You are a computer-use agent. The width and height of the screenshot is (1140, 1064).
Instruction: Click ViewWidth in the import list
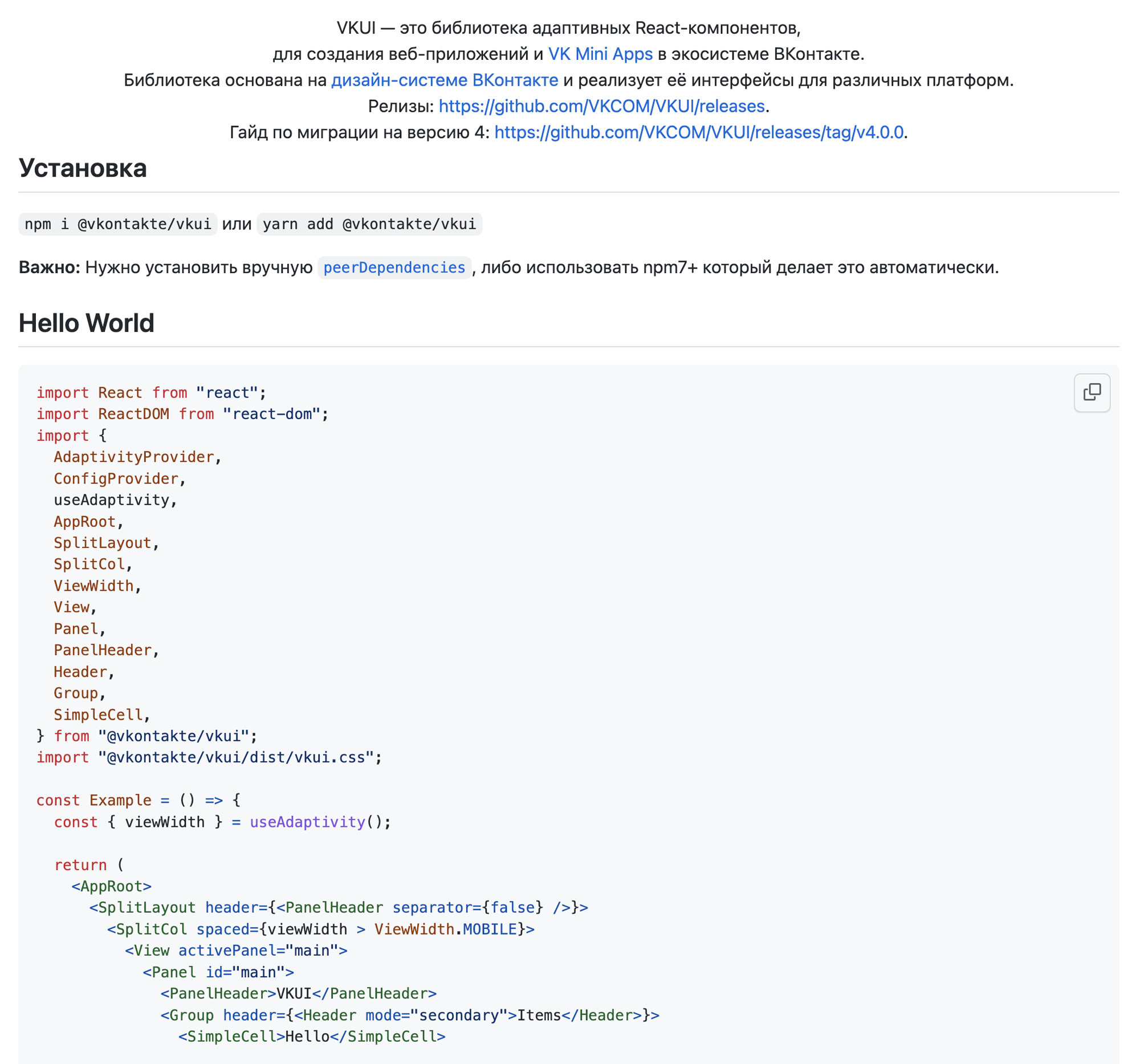(93, 586)
